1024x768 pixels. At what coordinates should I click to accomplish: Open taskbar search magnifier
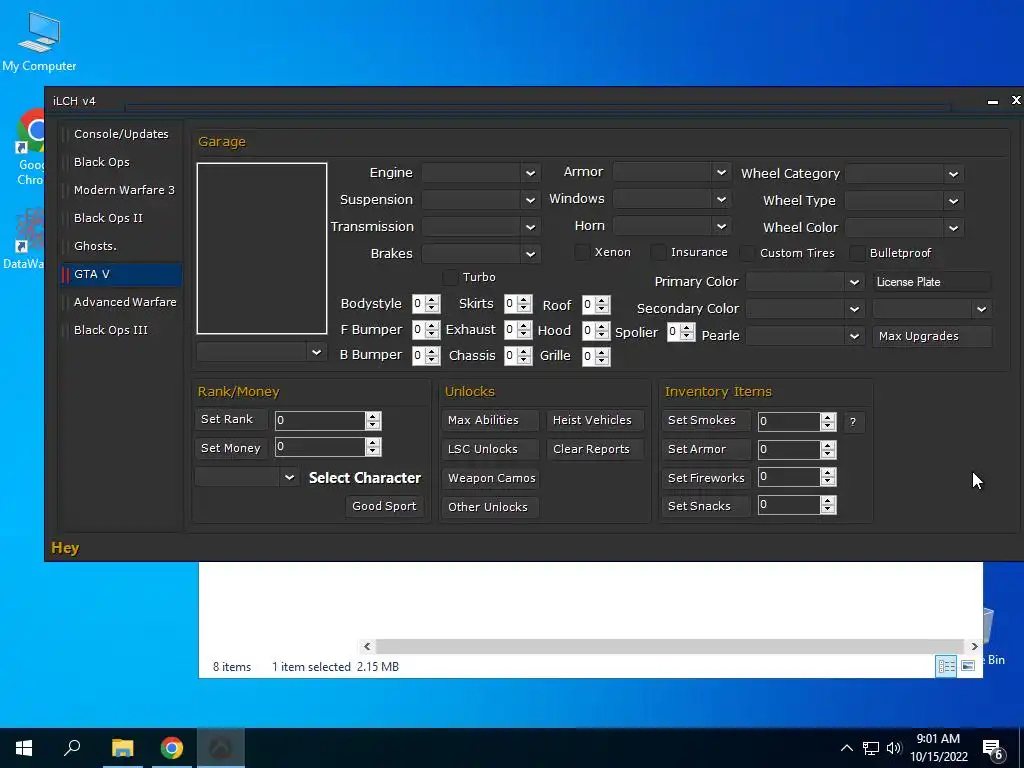click(72, 748)
